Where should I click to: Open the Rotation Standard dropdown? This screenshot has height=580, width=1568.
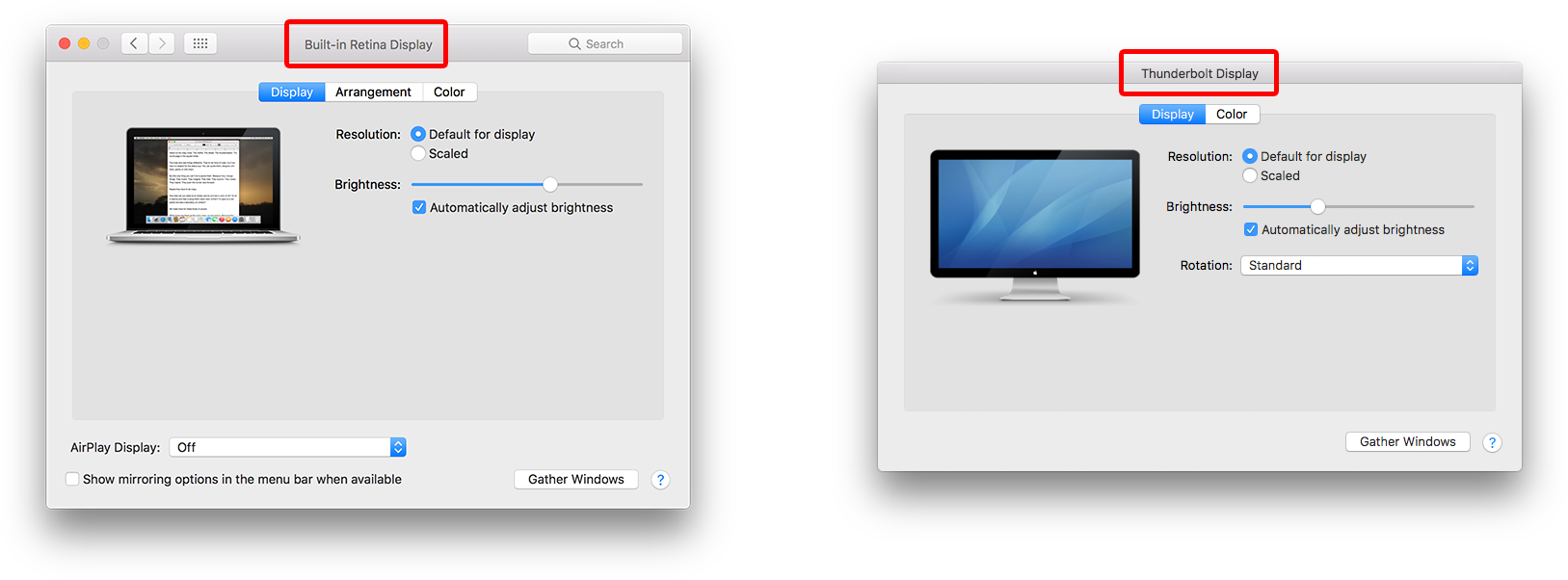(x=1359, y=265)
